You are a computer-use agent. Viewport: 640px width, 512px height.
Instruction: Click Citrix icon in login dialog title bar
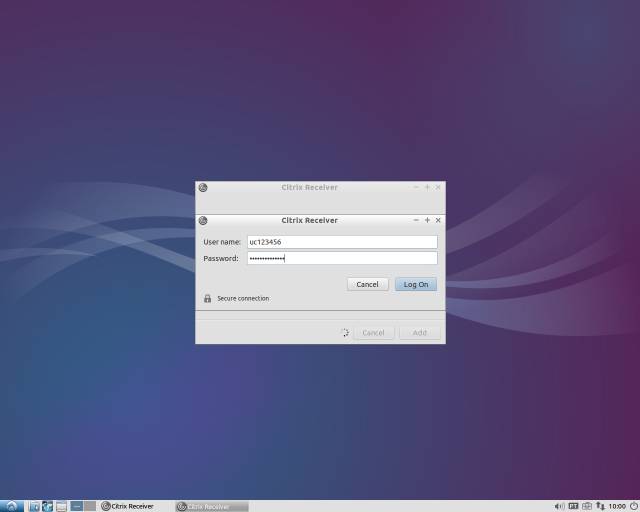click(x=203, y=220)
